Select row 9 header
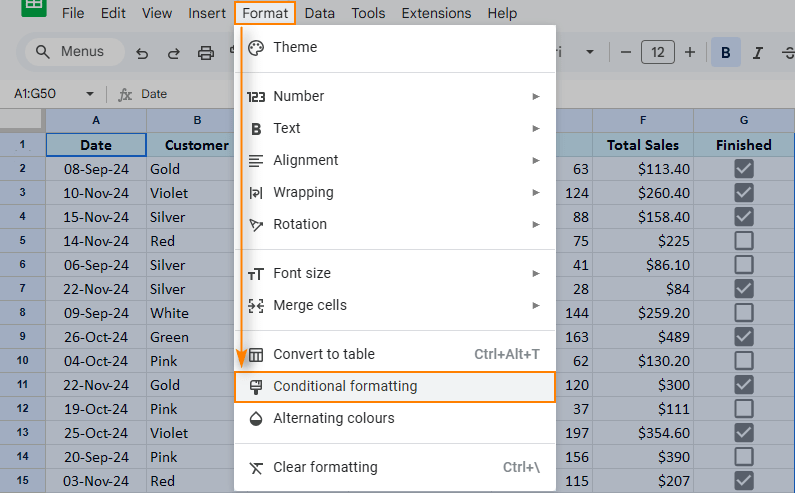 (22, 337)
